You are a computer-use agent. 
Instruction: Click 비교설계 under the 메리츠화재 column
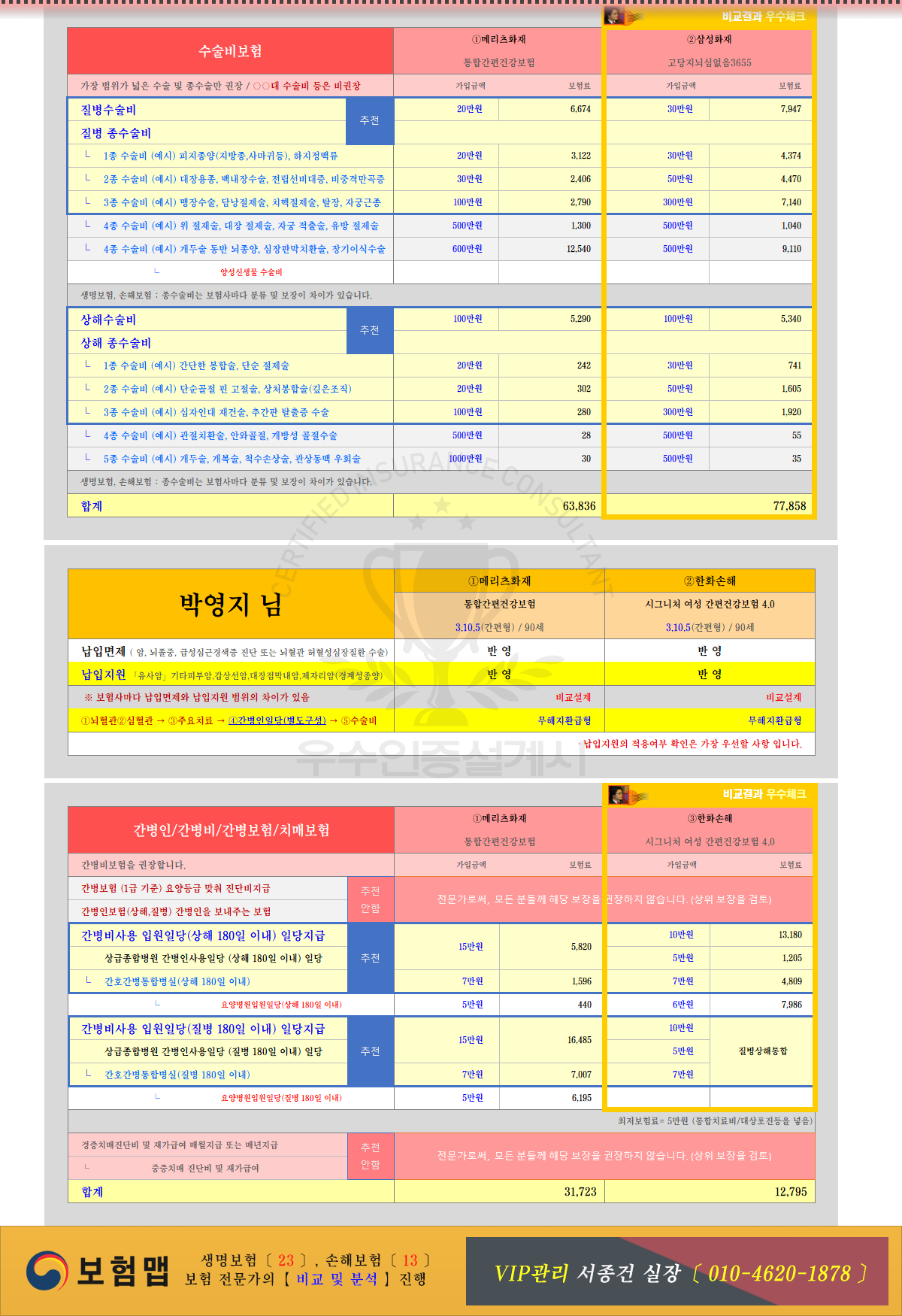[x=574, y=697]
